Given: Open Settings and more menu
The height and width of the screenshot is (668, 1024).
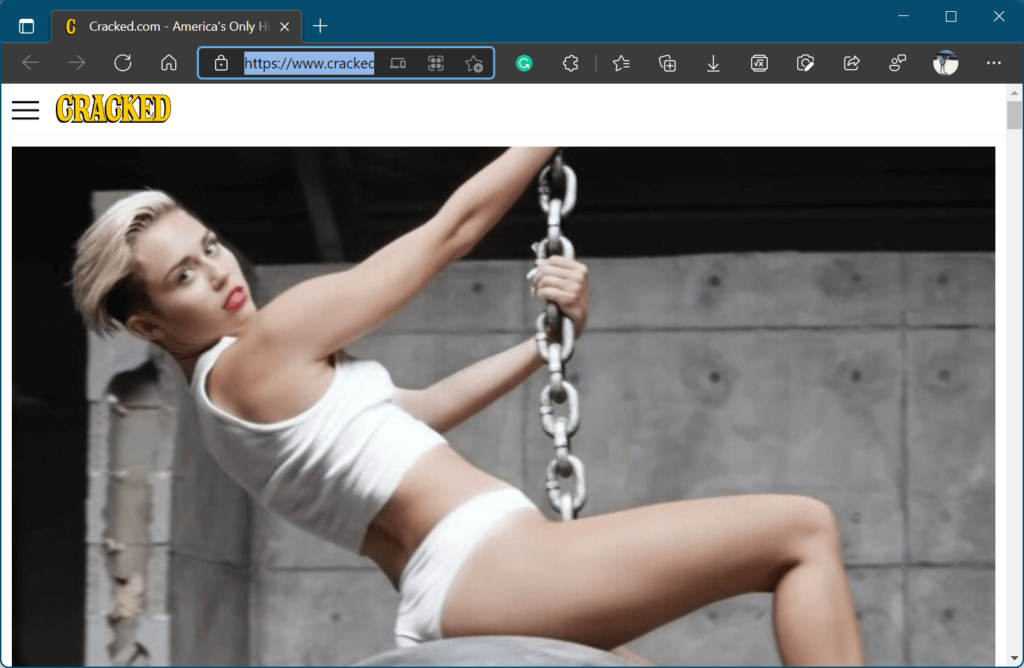Looking at the screenshot, I should pyautogui.click(x=993, y=63).
